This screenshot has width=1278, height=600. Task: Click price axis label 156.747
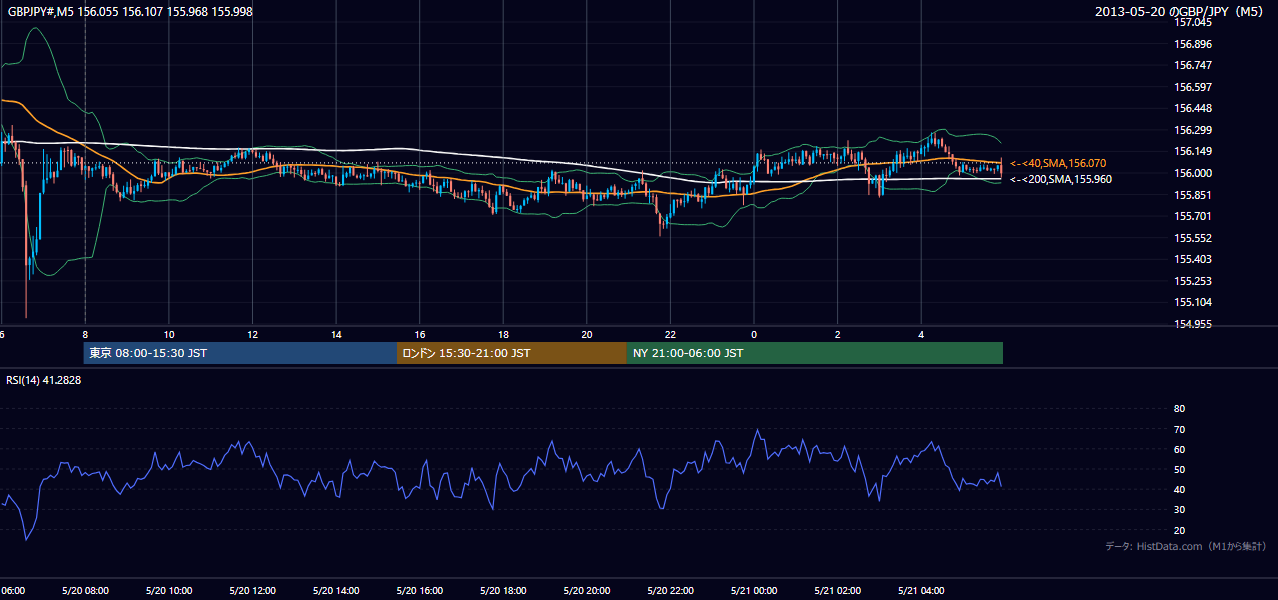(x=1192, y=65)
